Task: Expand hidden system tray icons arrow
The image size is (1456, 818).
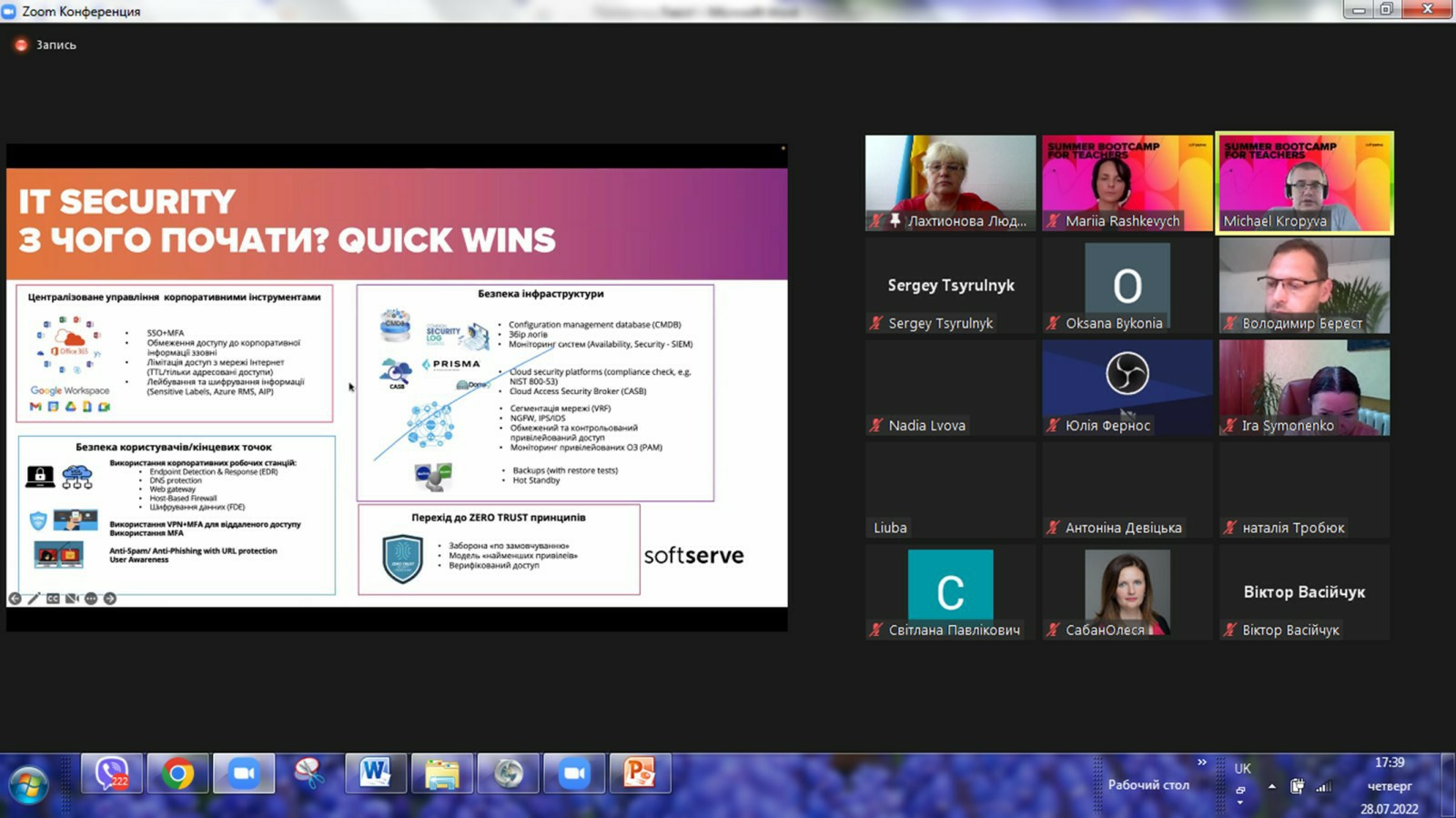Action: click(1271, 786)
